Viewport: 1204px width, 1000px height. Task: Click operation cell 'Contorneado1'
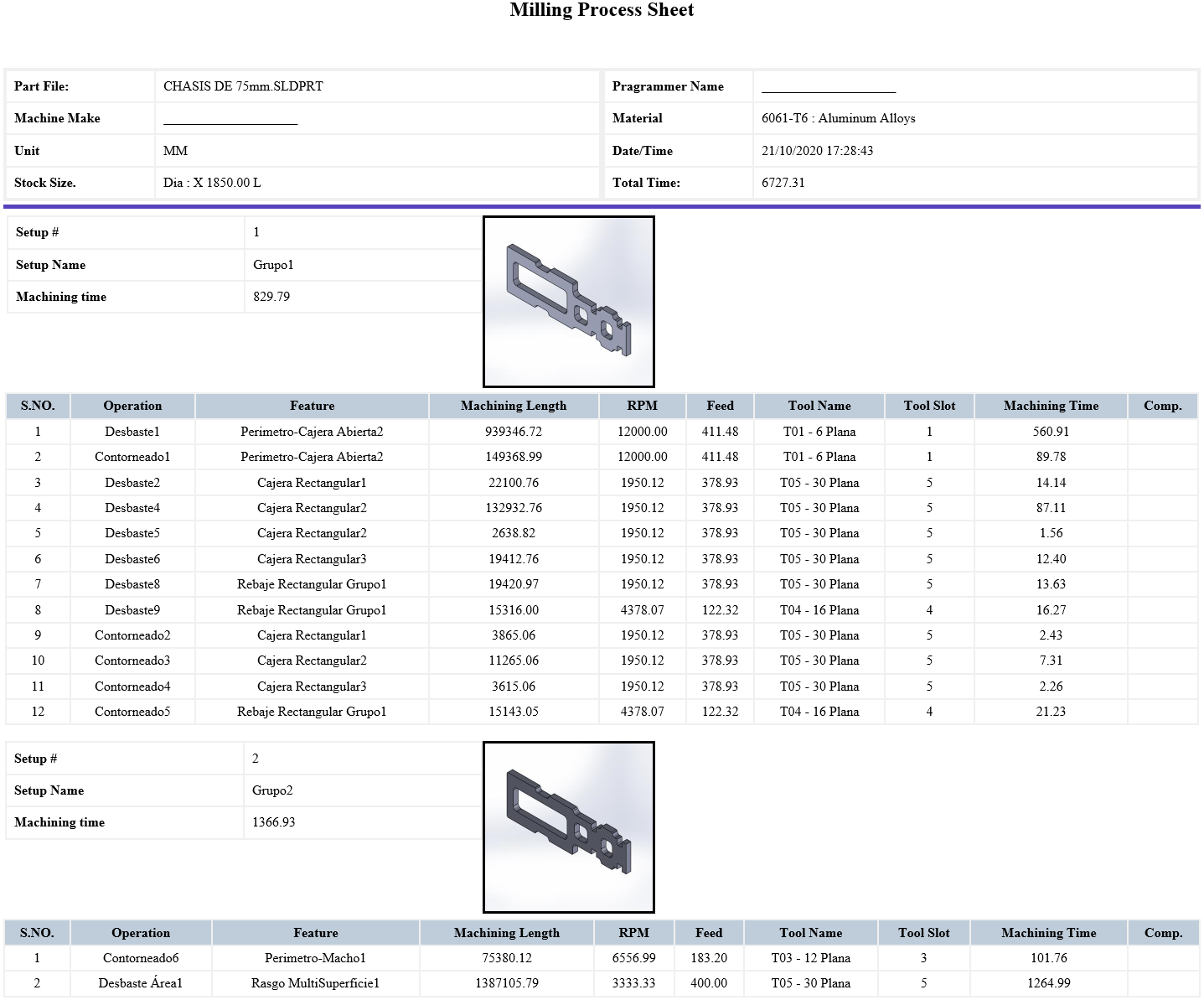pyautogui.click(x=132, y=457)
